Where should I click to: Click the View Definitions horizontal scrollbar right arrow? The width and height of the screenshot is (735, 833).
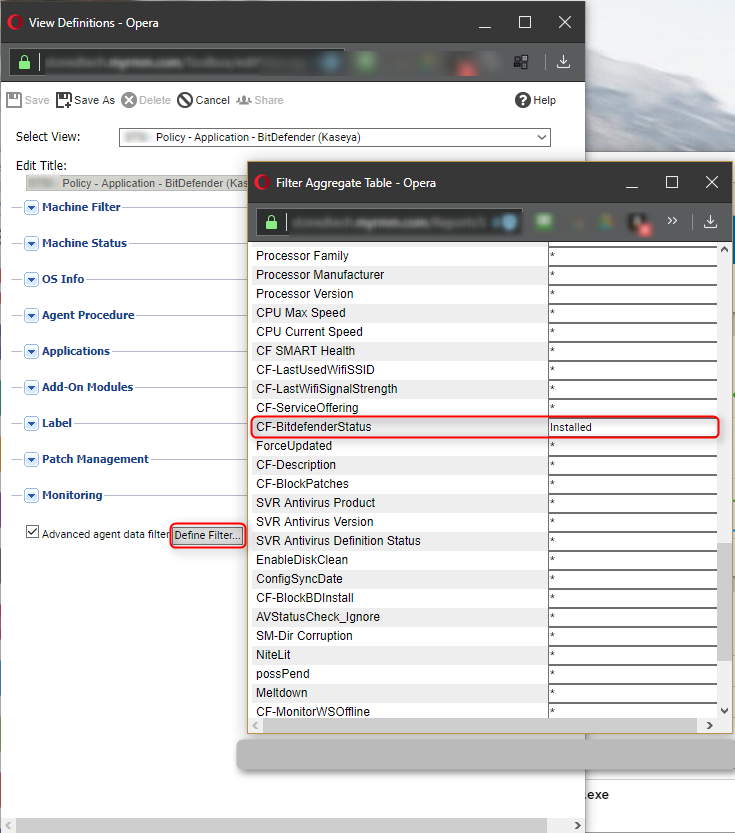[578, 825]
